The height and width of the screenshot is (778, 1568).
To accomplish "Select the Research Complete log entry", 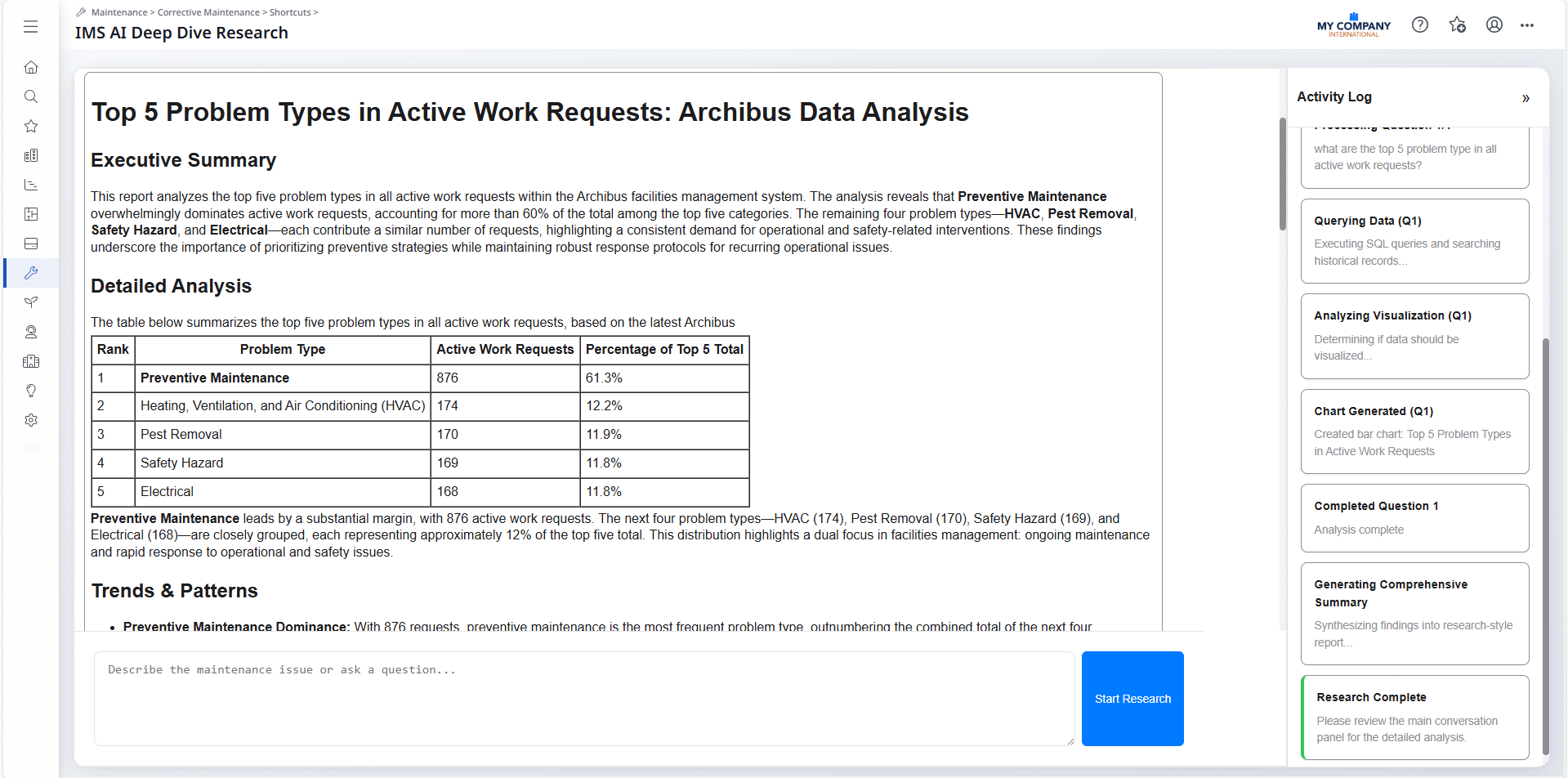I will click(1414, 717).
